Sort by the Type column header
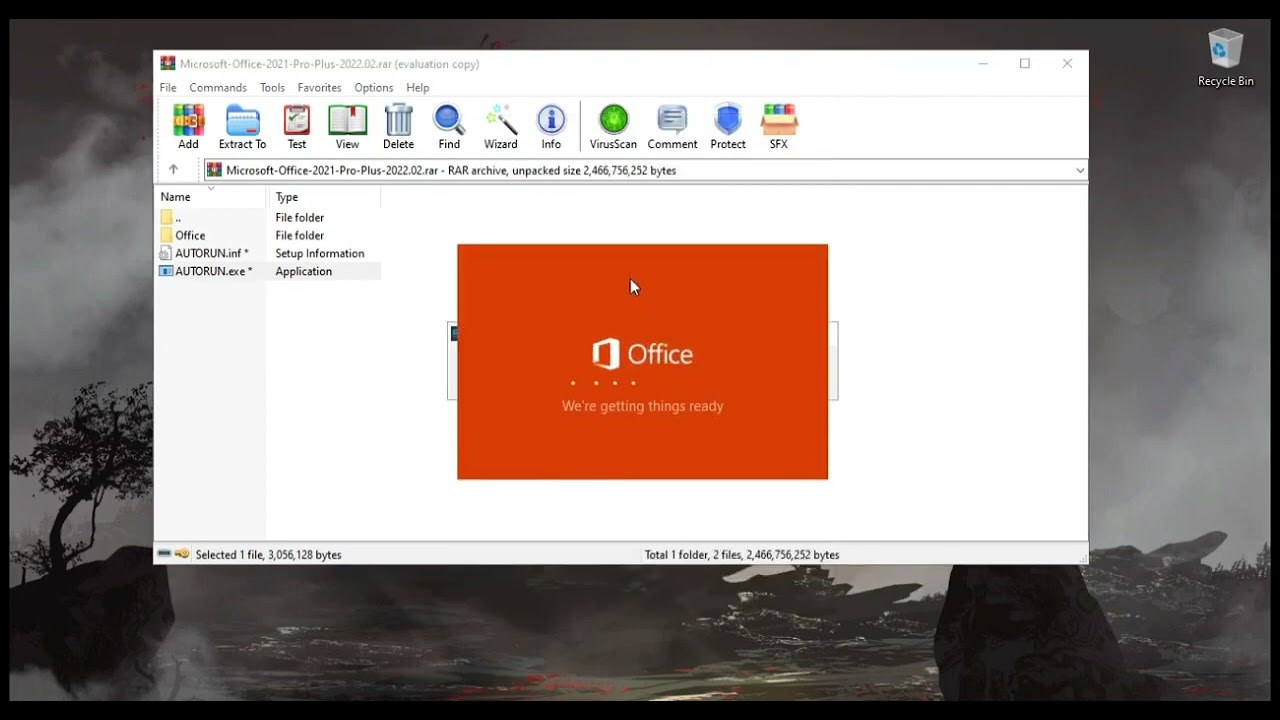 click(x=324, y=197)
